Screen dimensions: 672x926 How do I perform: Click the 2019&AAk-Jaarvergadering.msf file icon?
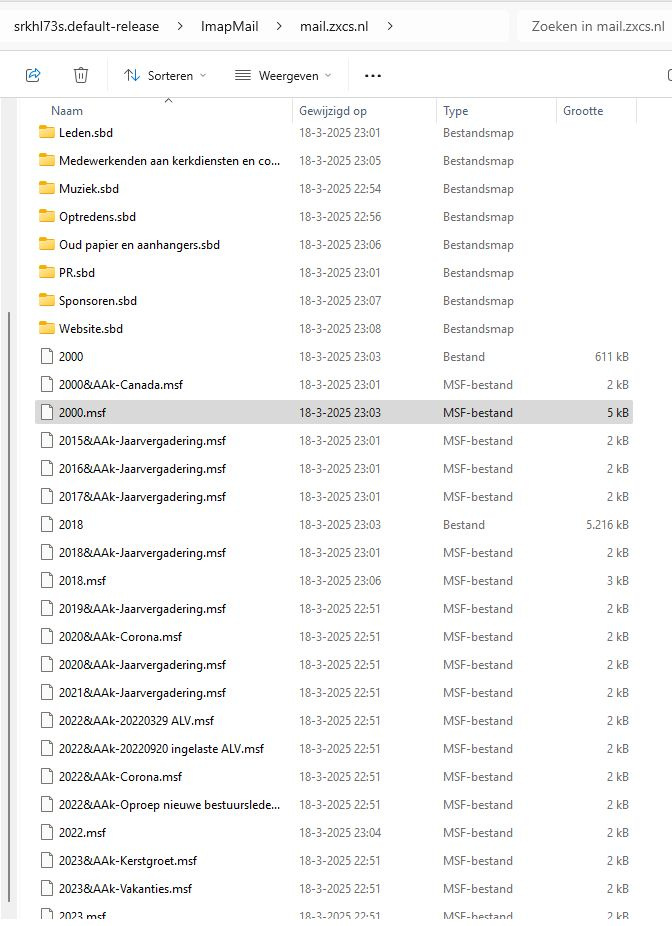tap(47, 608)
